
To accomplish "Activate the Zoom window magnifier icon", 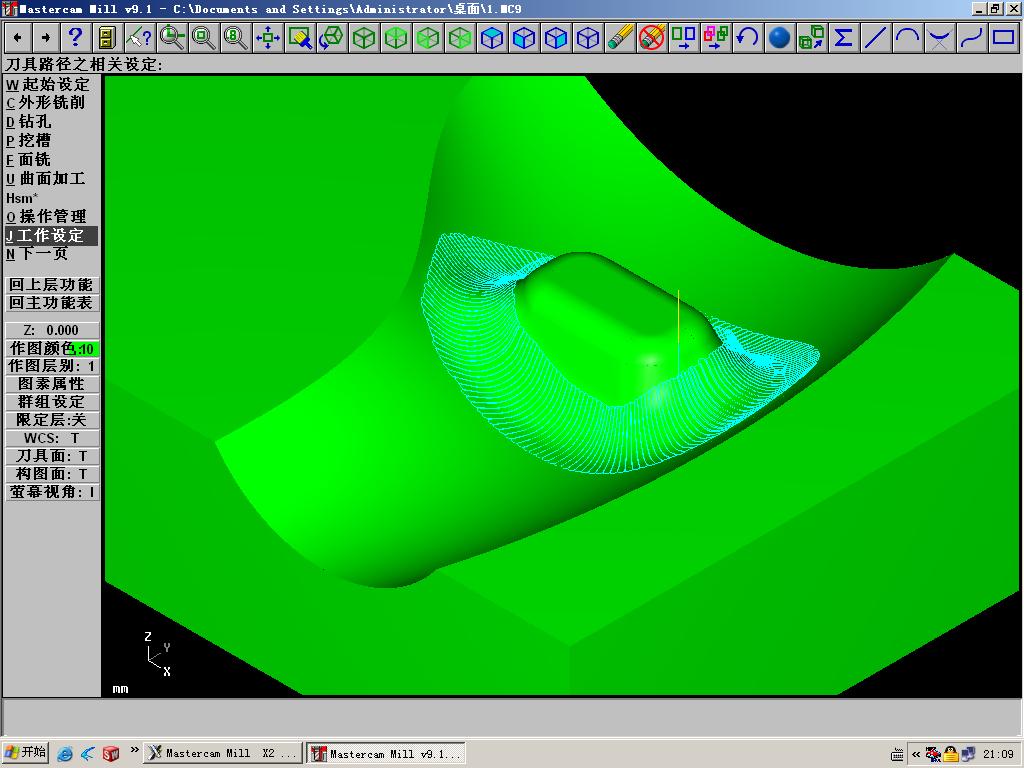I will tap(172, 37).
